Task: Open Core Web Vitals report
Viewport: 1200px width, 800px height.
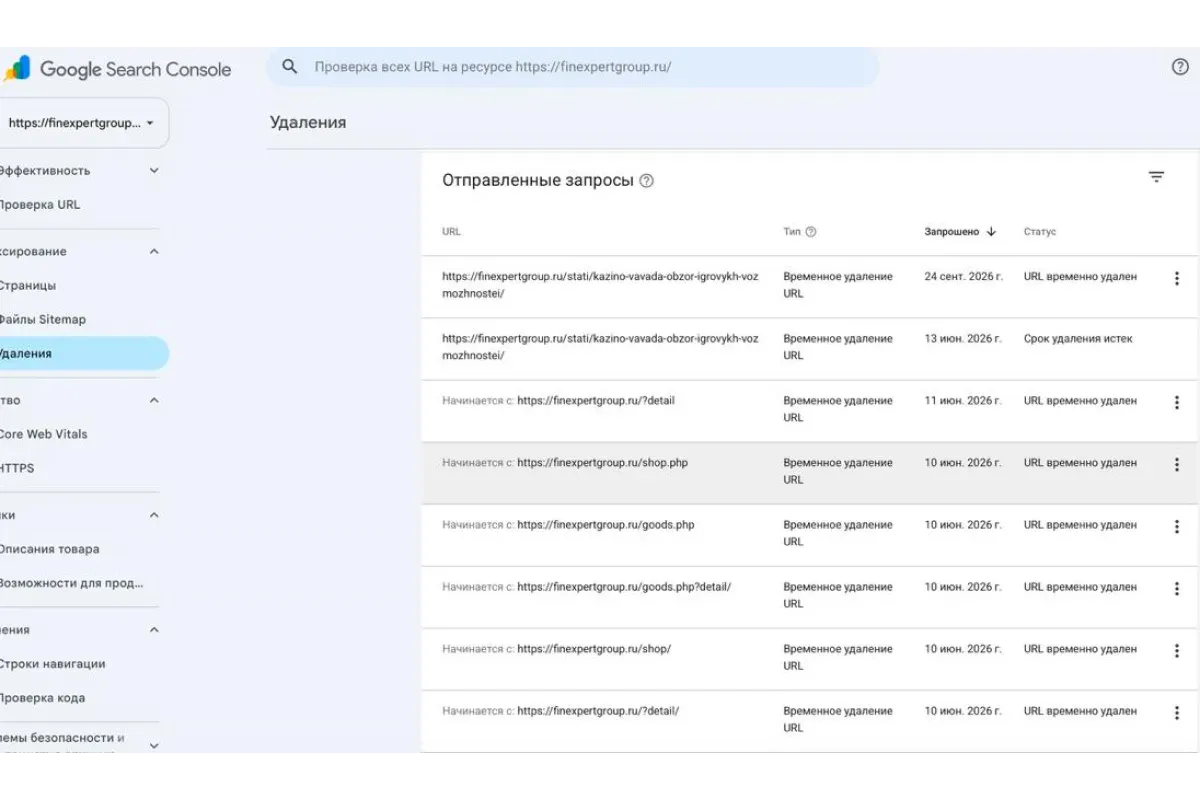Action: click(44, 434)
